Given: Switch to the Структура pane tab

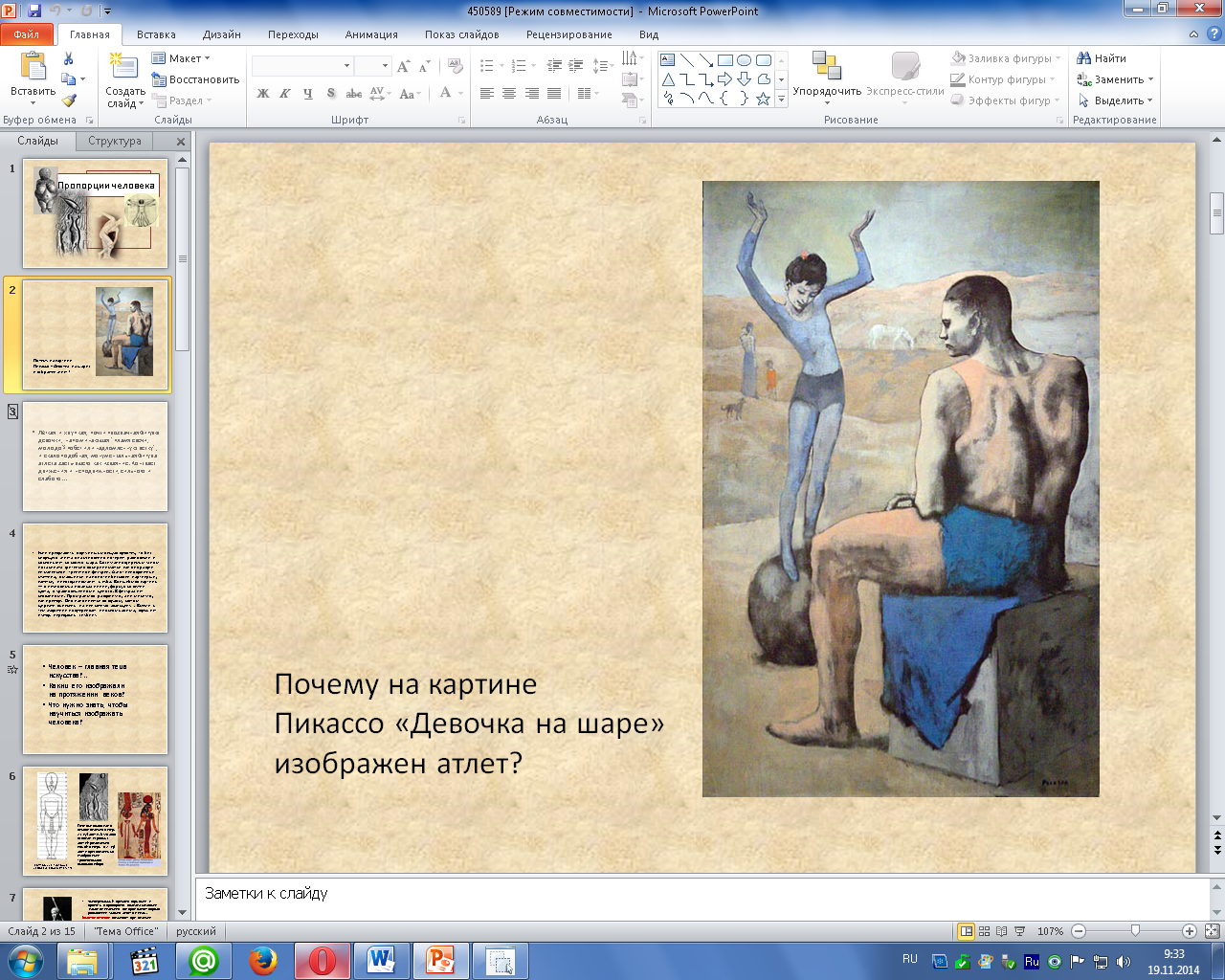Looking at the screenshot, I should point(115,141).
